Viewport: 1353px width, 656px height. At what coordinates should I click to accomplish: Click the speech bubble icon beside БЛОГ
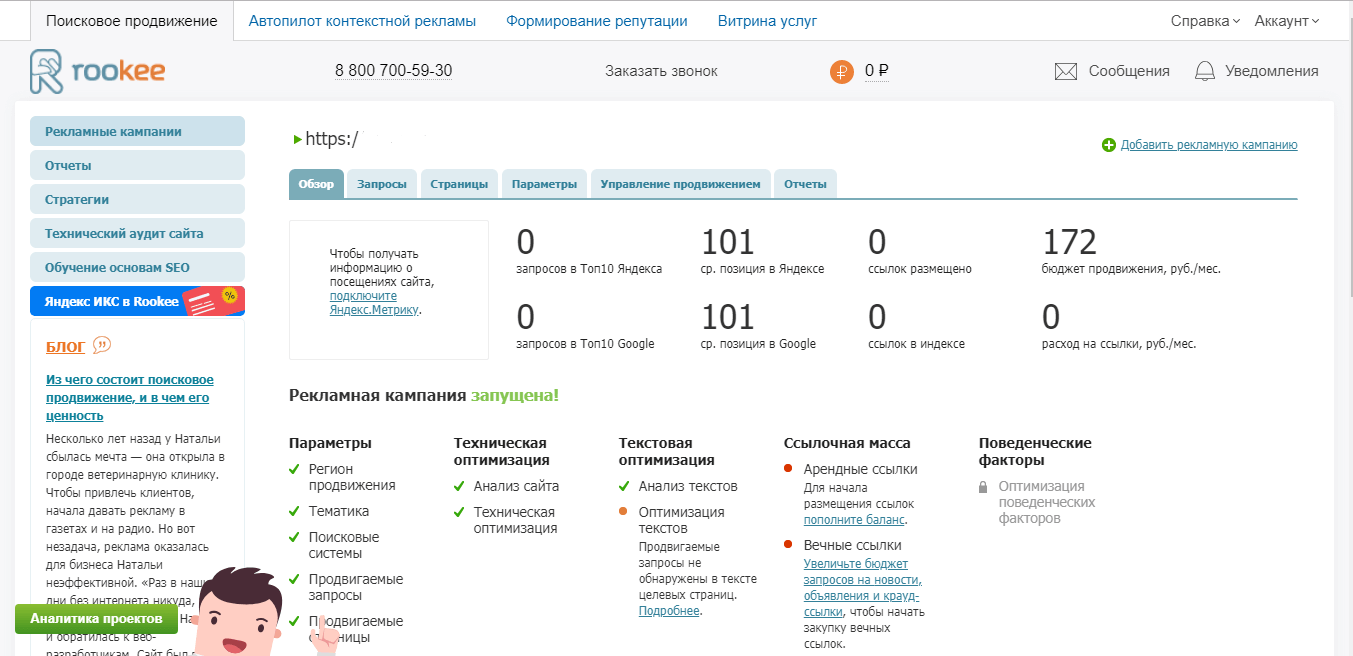pos(102,346)
